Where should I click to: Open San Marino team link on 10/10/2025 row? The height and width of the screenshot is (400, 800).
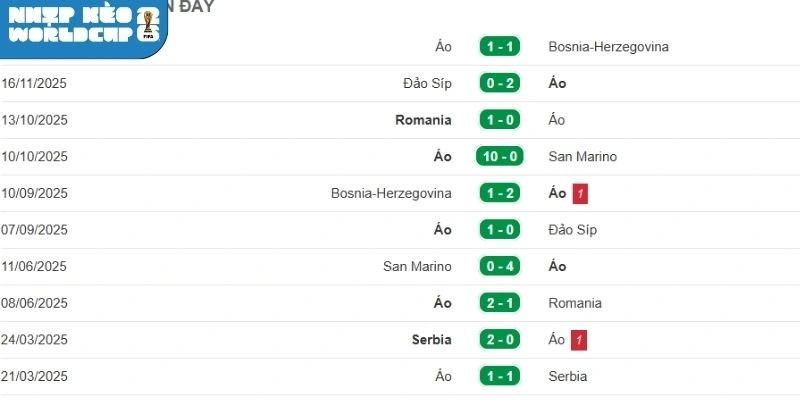coord(582,157)
